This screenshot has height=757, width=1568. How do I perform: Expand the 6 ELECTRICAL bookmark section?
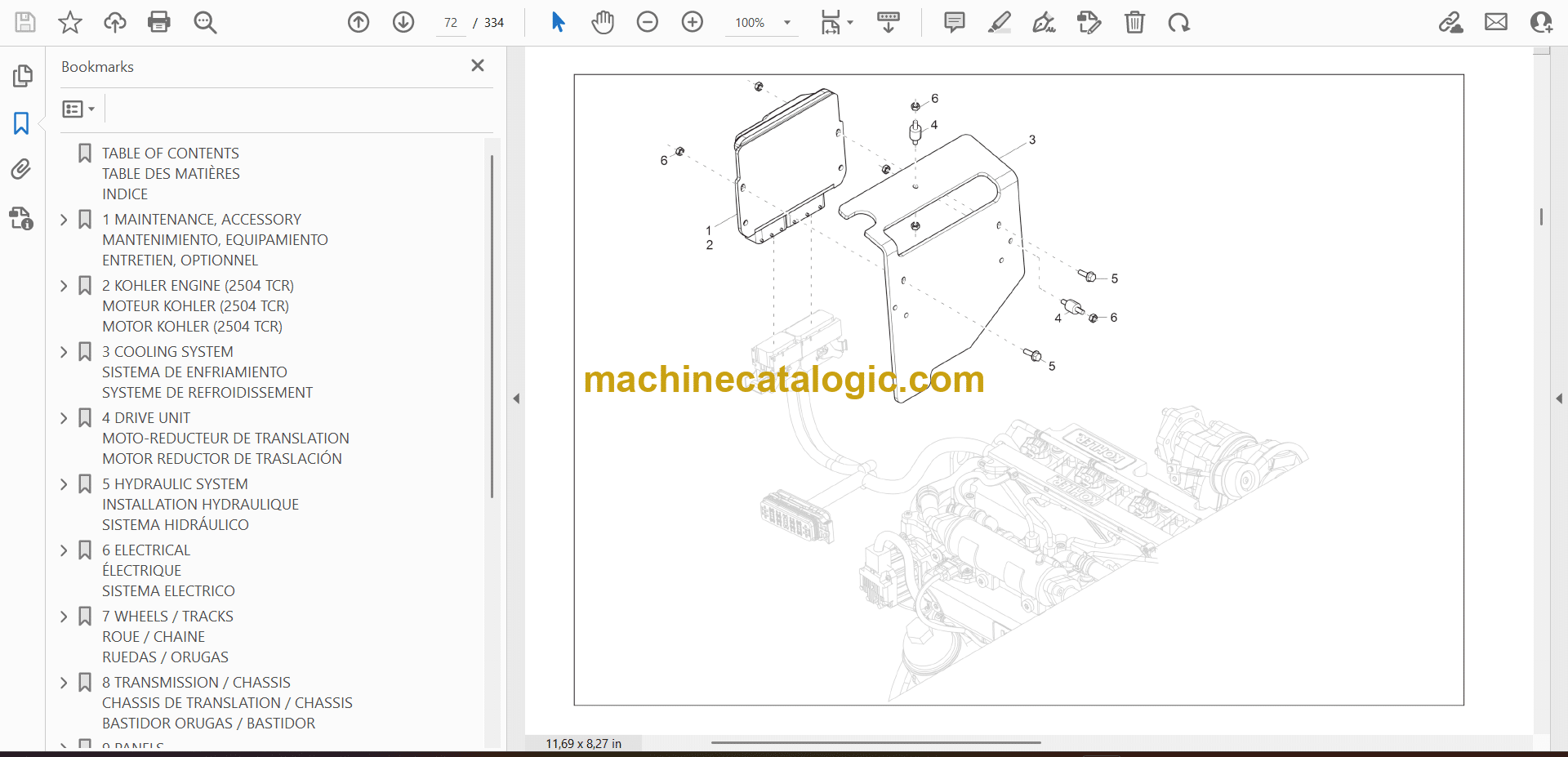tap(64, 550)
